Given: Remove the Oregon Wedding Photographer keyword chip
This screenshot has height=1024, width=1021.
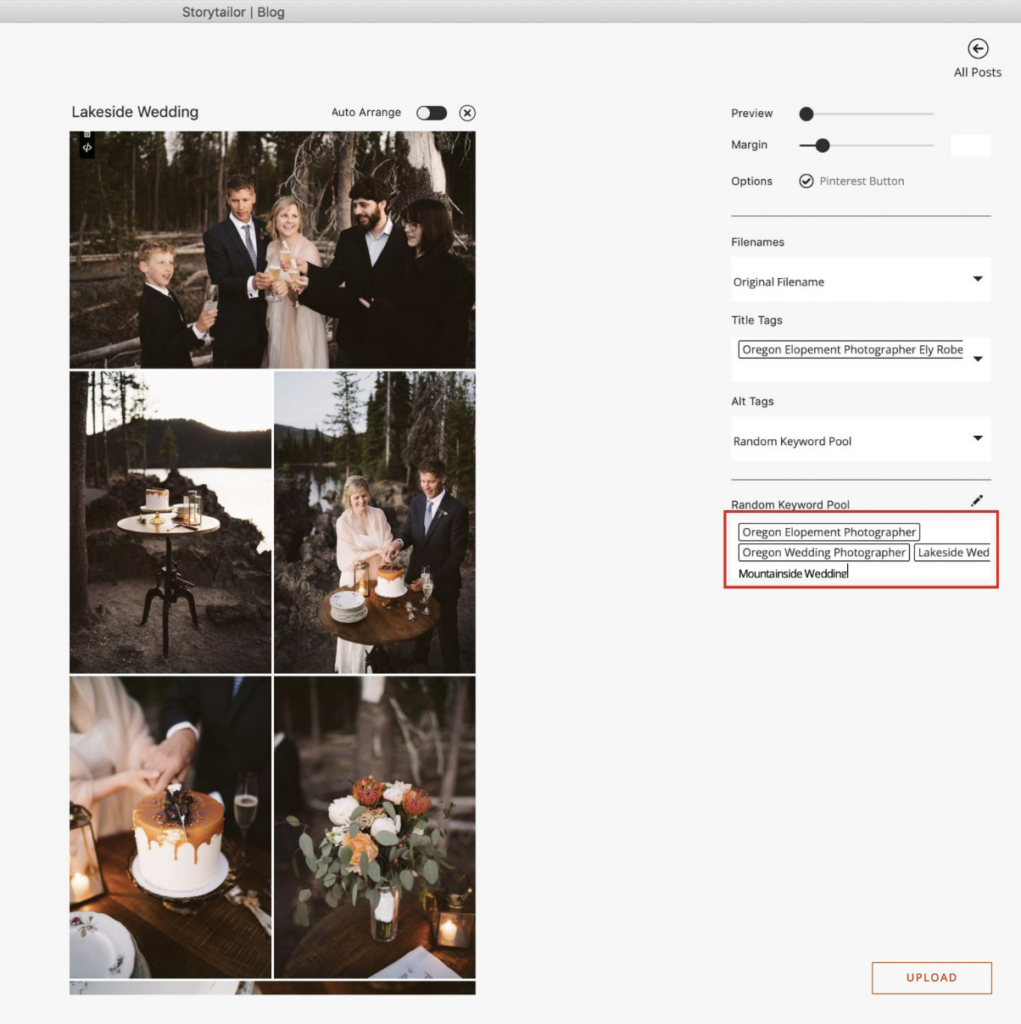Looking at the screenshot, I should [823, 552].
